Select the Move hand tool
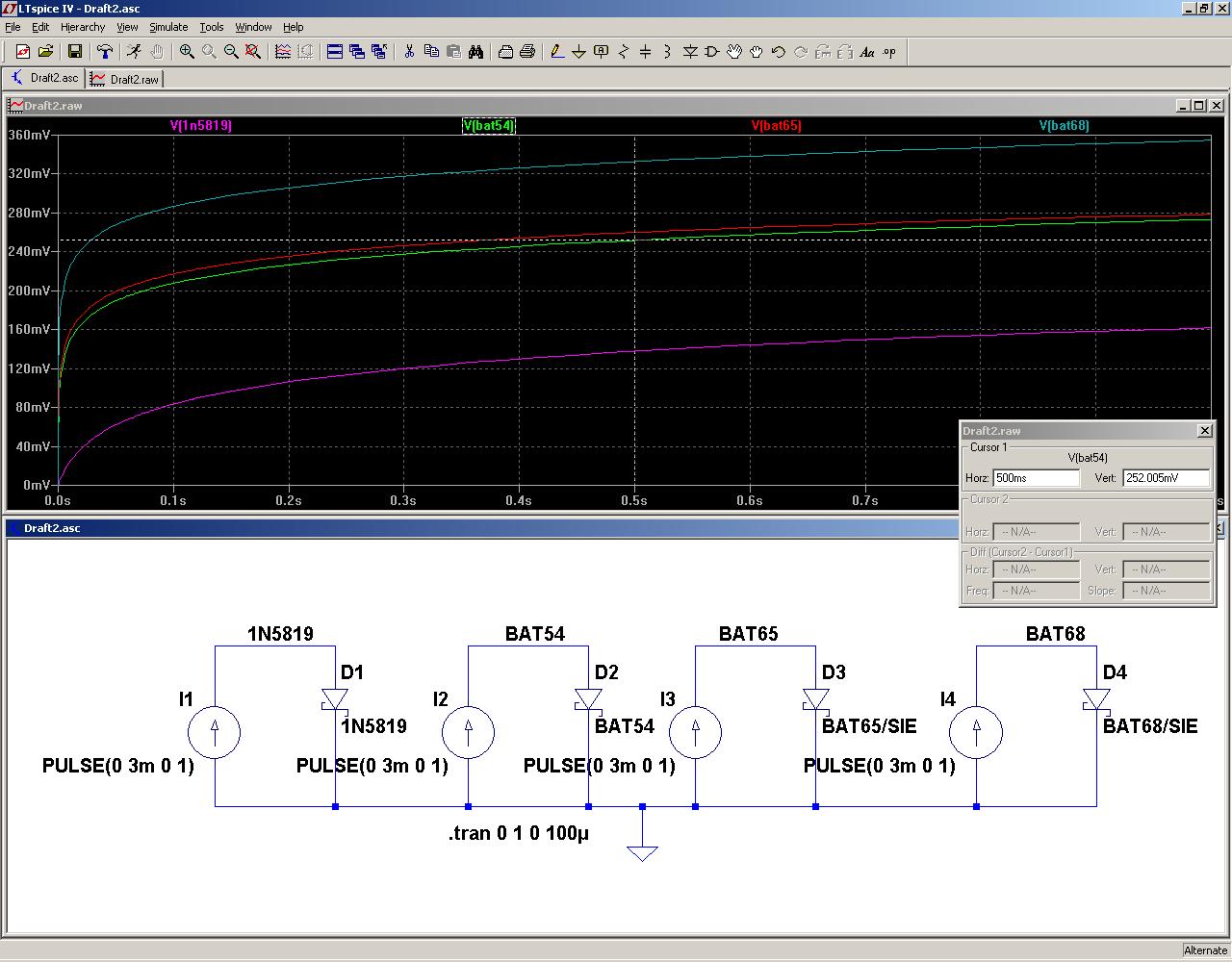The height and width of the screenshot is (962, 1232). coord(734,52)
